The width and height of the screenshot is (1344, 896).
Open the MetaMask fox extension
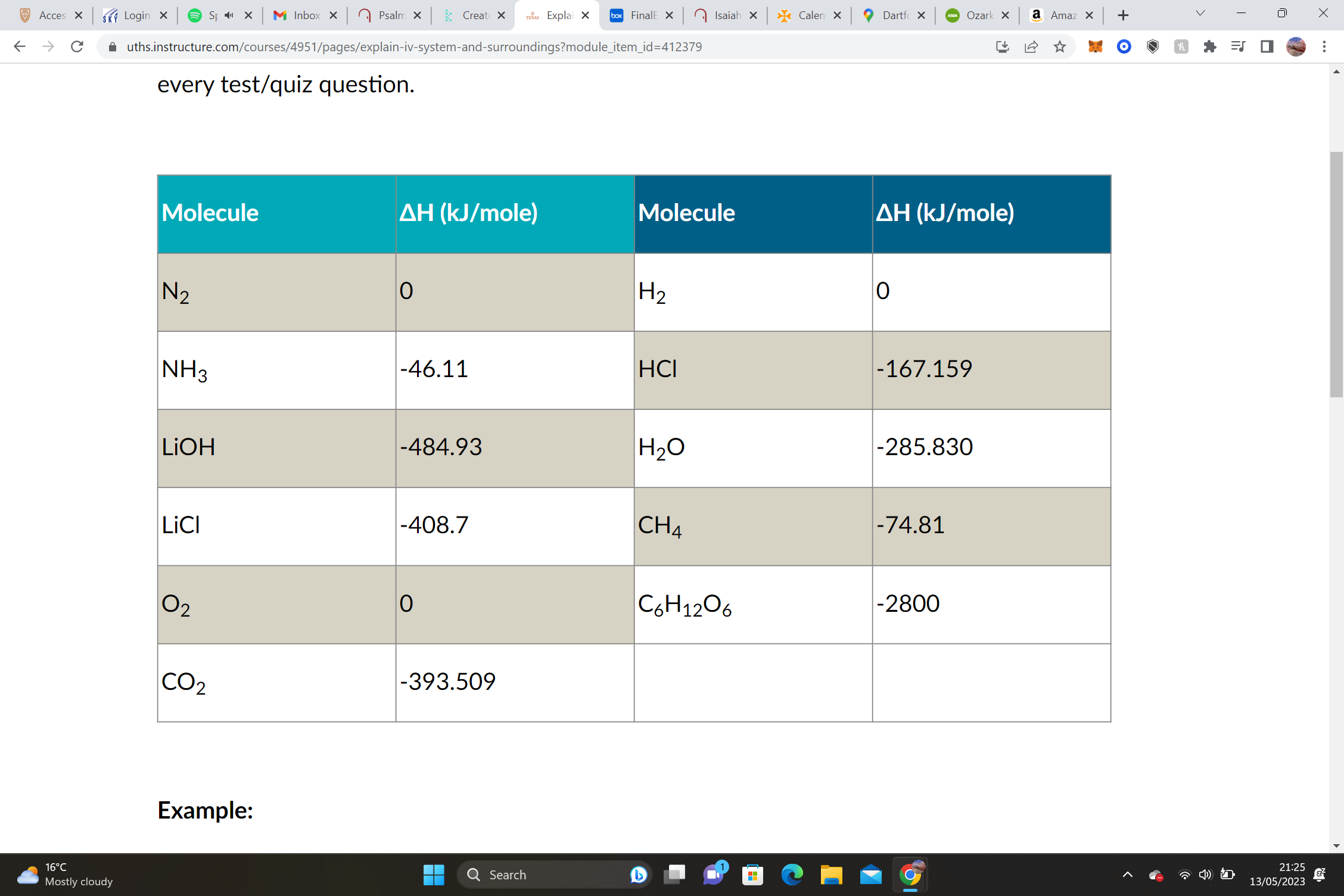click(x=1096, y=46)
